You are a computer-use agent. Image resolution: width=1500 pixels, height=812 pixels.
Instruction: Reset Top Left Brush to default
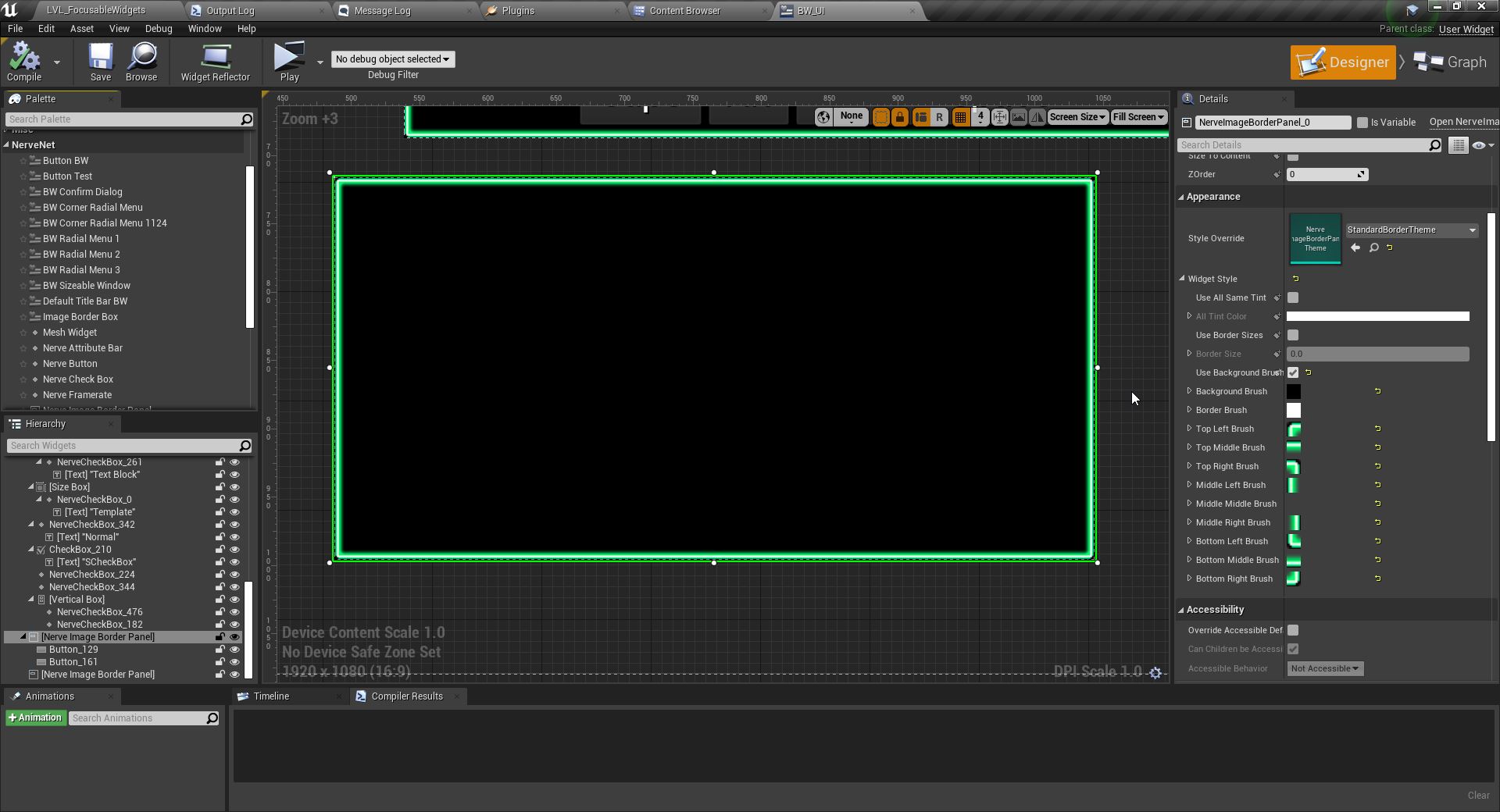(1377, 429)
